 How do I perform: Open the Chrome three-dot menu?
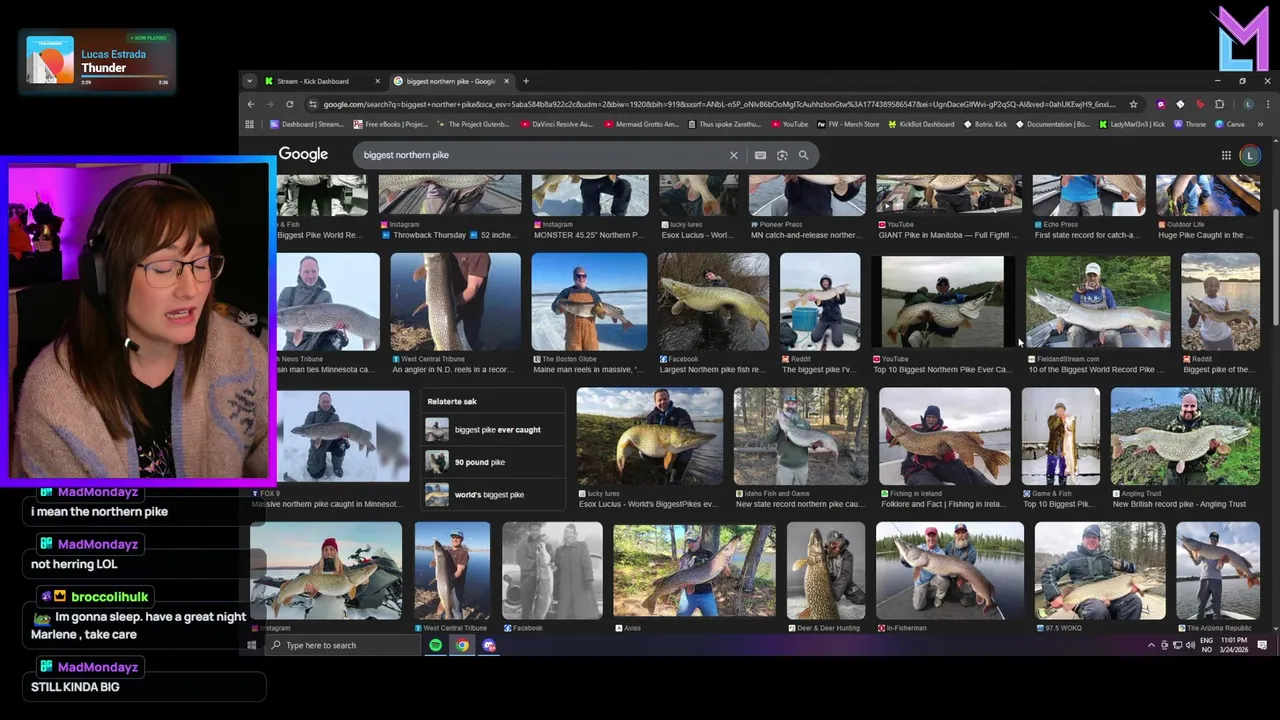[1267, 104]
